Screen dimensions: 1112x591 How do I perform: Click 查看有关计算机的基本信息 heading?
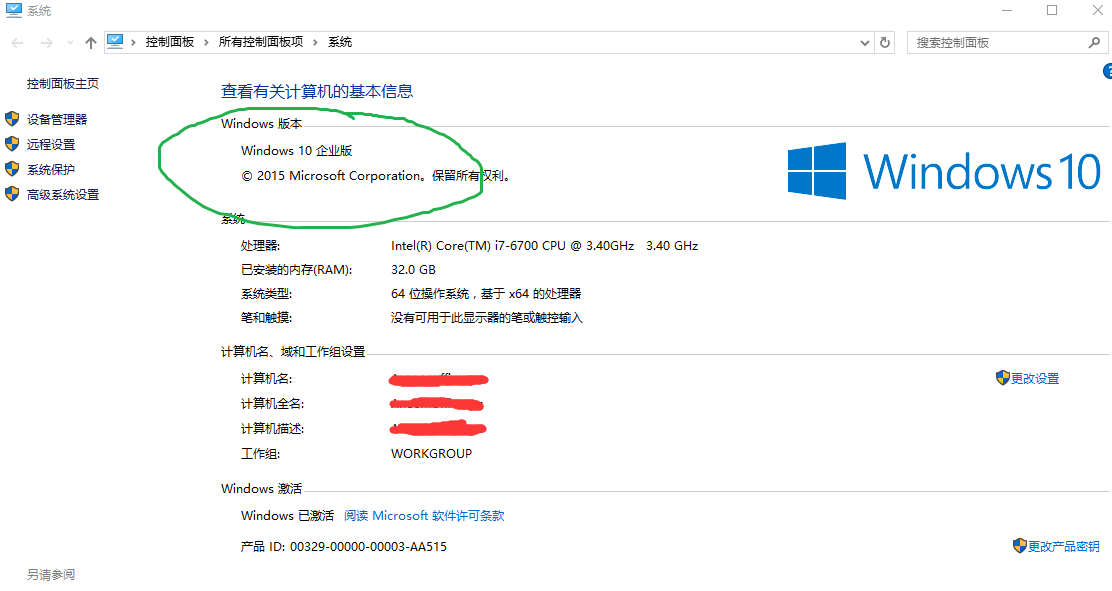[x=317, y=92]
